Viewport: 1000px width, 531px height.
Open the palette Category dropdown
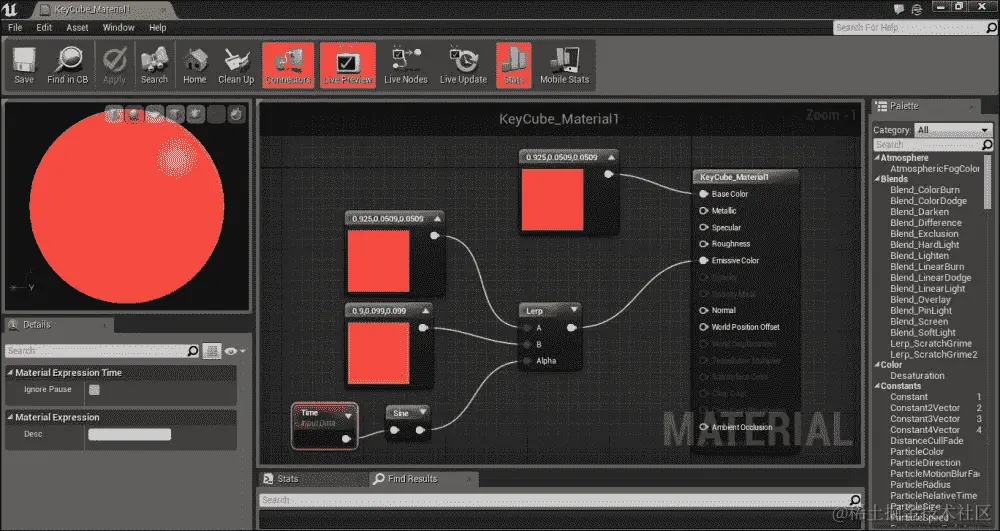click(x=953, y=130)
